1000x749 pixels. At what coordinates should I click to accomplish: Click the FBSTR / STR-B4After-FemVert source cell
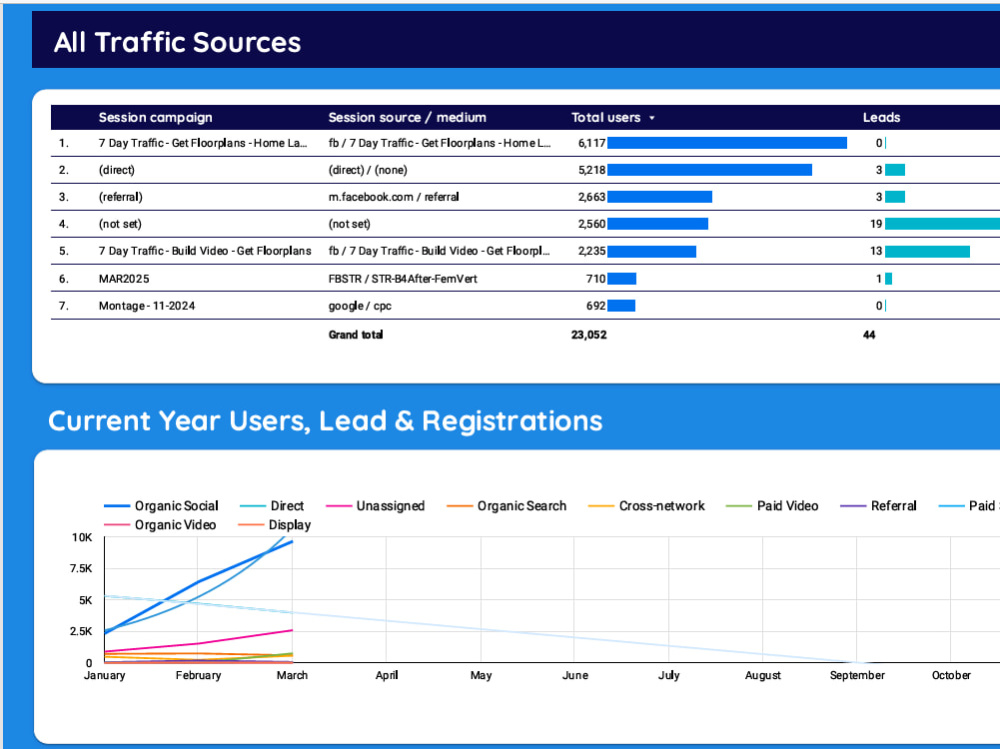tap(402, 279)
